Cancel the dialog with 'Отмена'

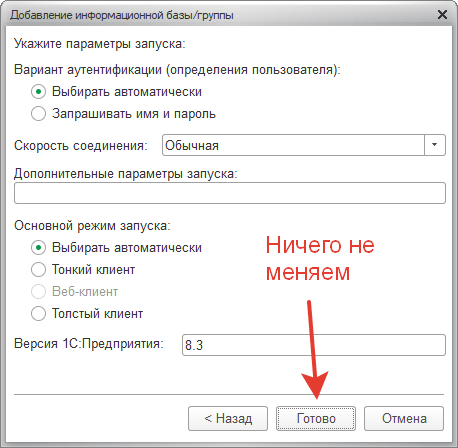(404, 418)
